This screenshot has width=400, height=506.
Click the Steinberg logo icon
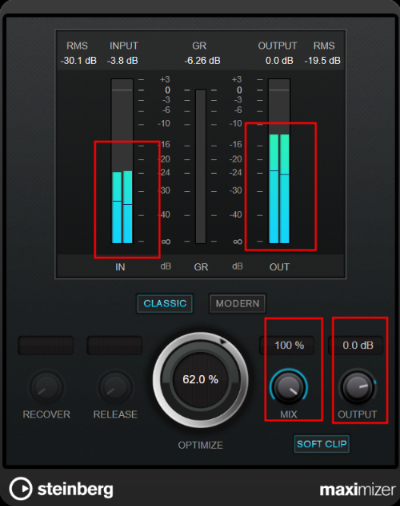[x=21, y=489]
